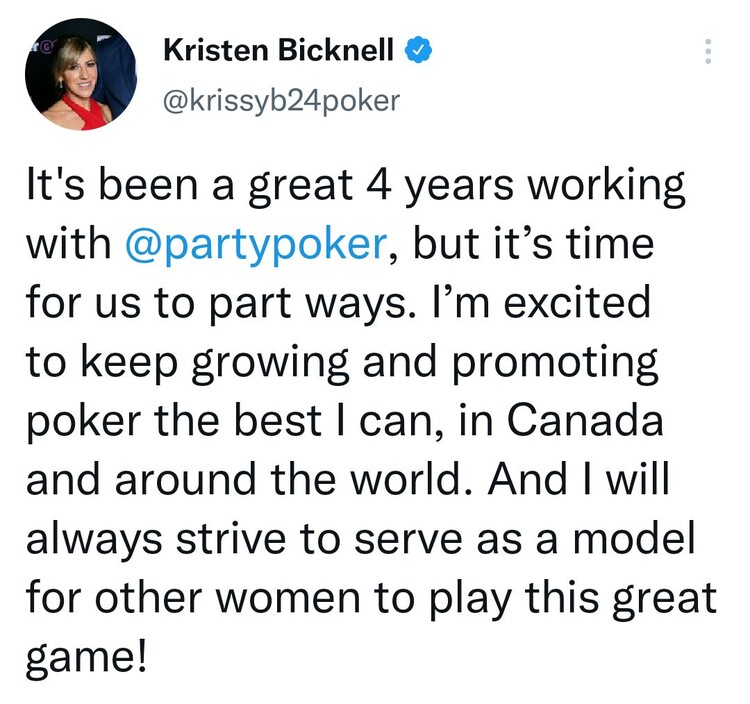The image size is (750, 704).
Task: Click the tweet line starting "It's been a great"
Action: tap(356, 187)
